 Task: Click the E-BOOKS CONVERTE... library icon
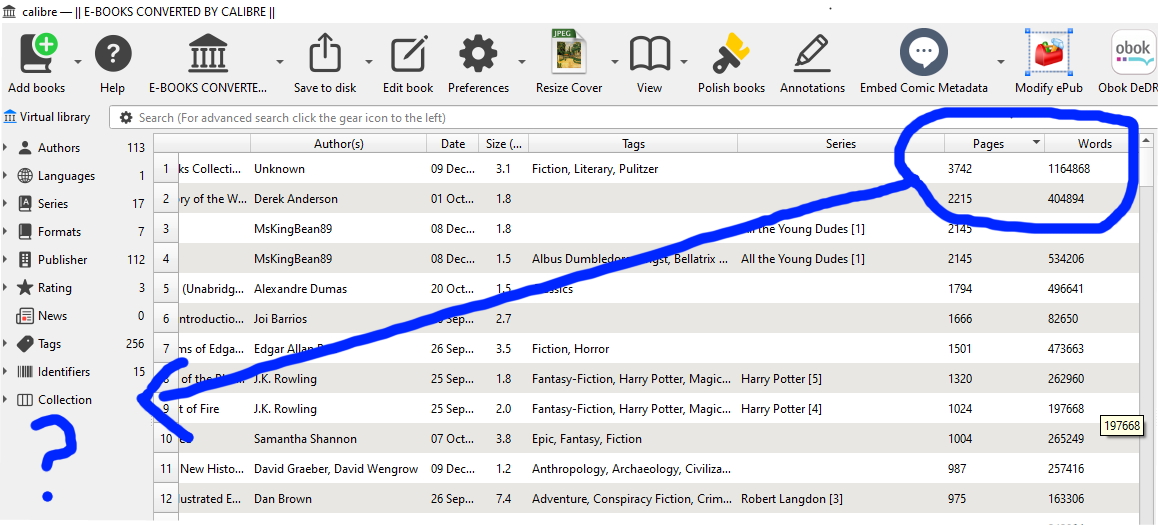(208, 53)
